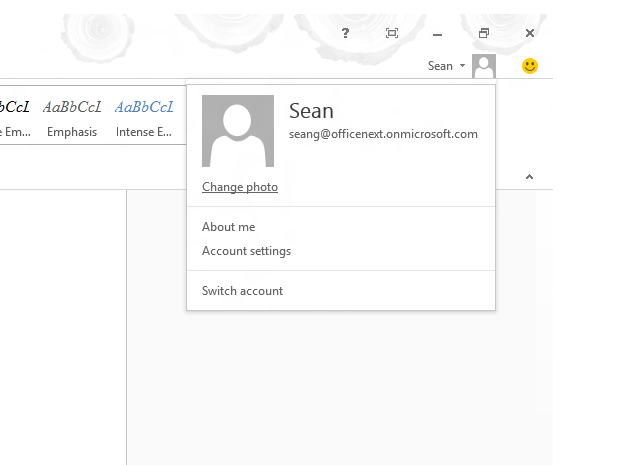The height and width of the screenshot is (465, 617).
Task: Click the large Sean name heading
Action: [311, 111]
